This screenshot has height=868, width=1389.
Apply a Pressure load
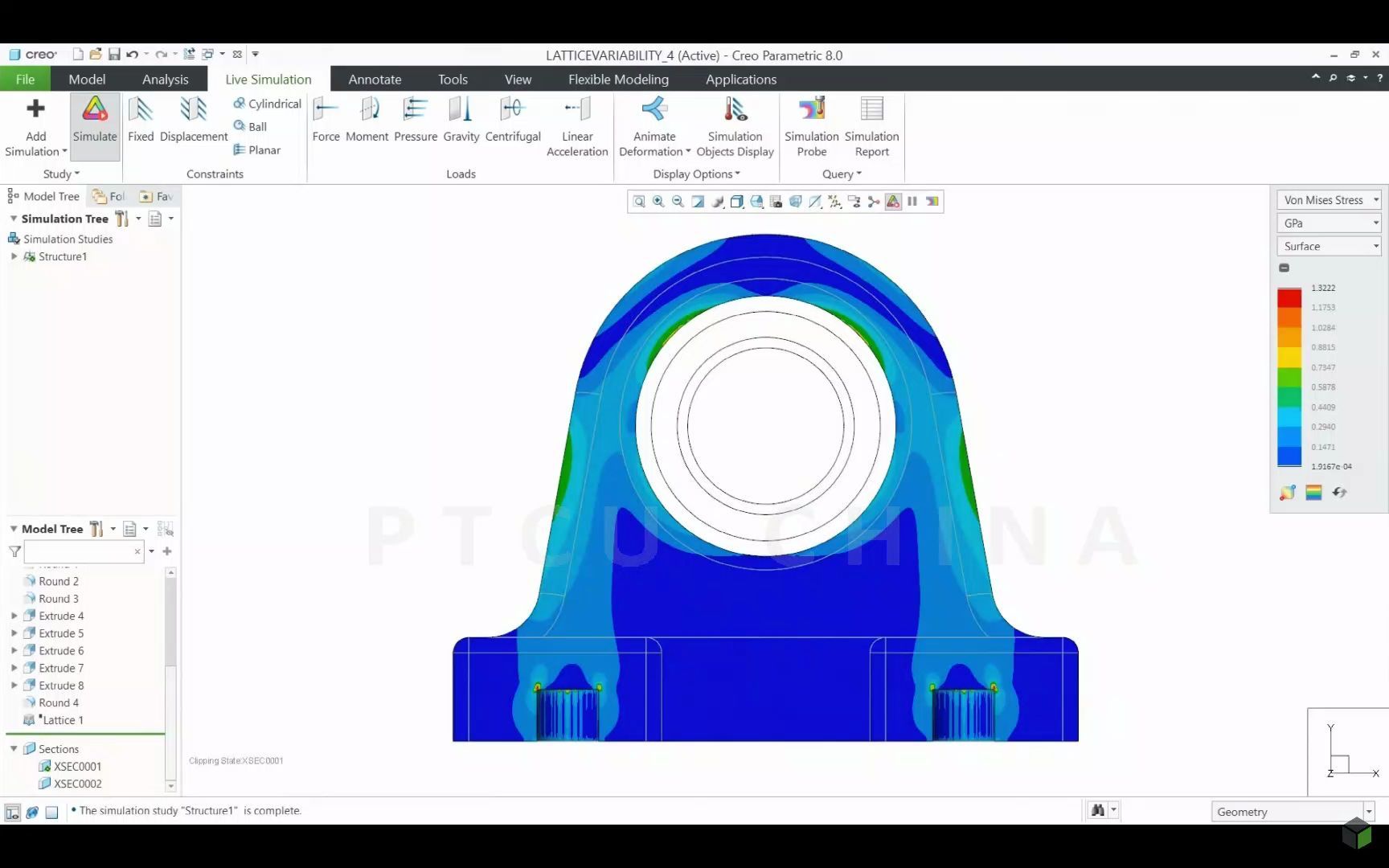point(416,121)
